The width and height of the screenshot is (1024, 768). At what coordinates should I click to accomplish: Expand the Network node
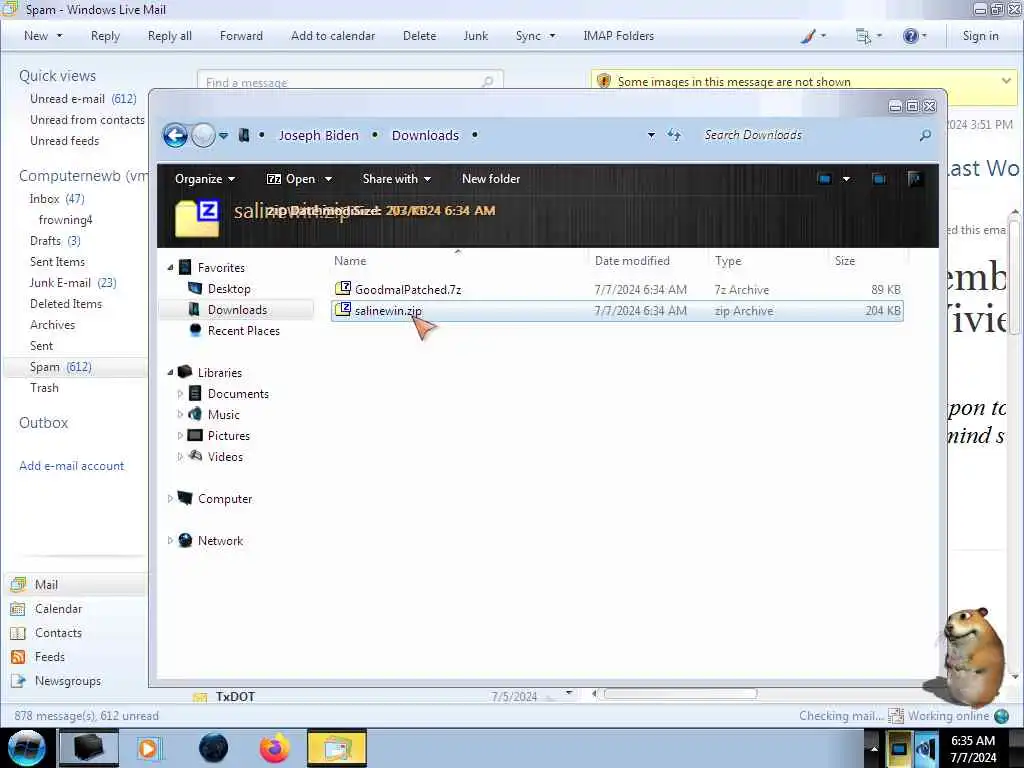tap(170, 540)
